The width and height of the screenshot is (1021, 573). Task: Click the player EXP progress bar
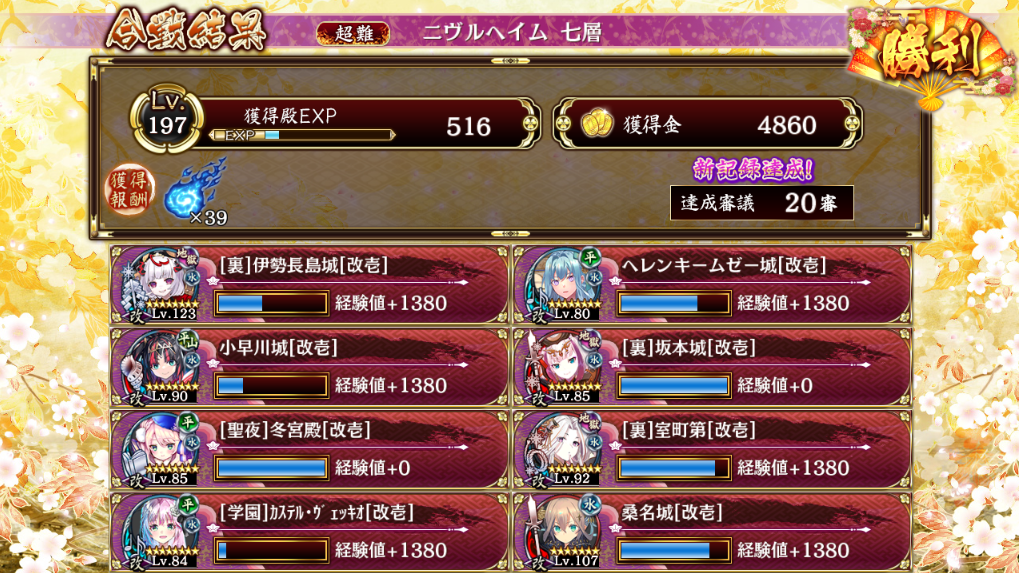[303, 135]
